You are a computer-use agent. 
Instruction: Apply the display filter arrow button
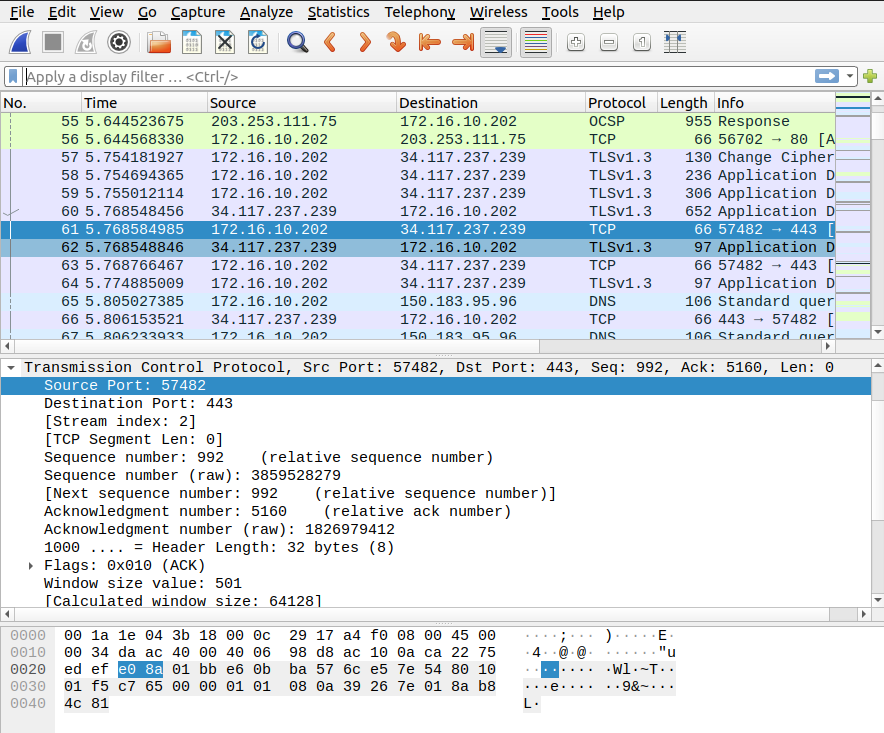[x=826, y=76]
